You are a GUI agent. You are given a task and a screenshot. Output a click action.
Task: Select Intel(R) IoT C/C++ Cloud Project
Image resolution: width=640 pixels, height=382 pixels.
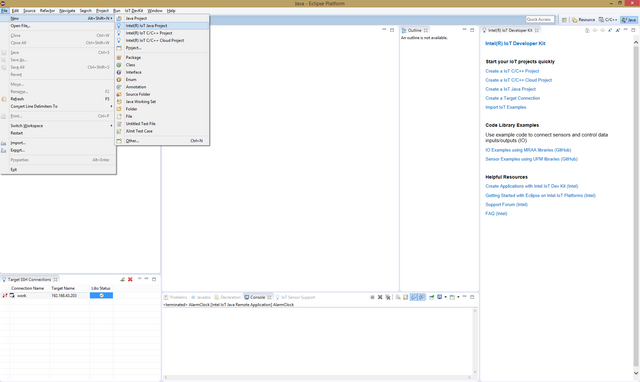point(162,40)
